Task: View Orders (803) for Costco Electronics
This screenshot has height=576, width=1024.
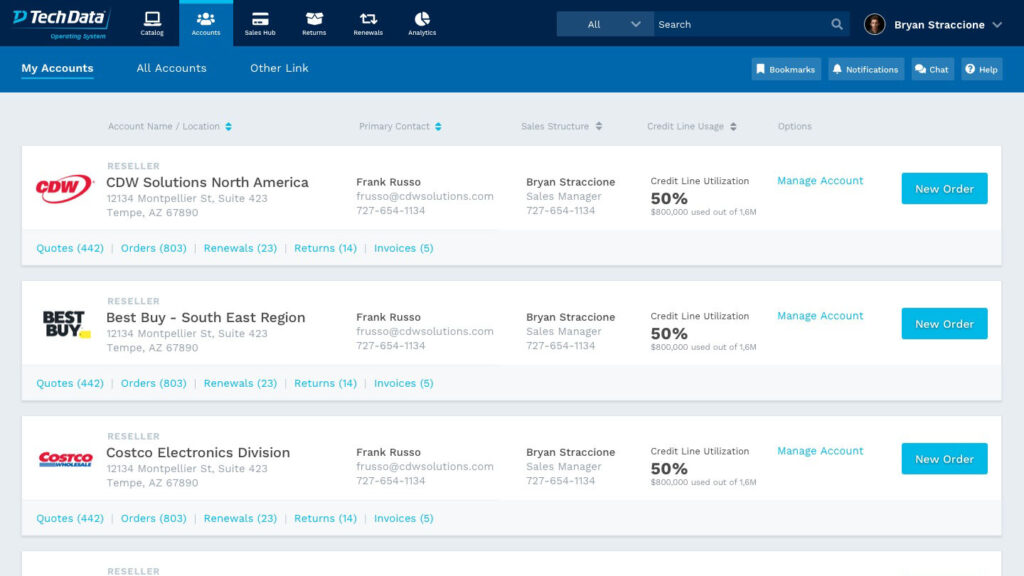Action: pyautogui.click(x=153, y=519)
